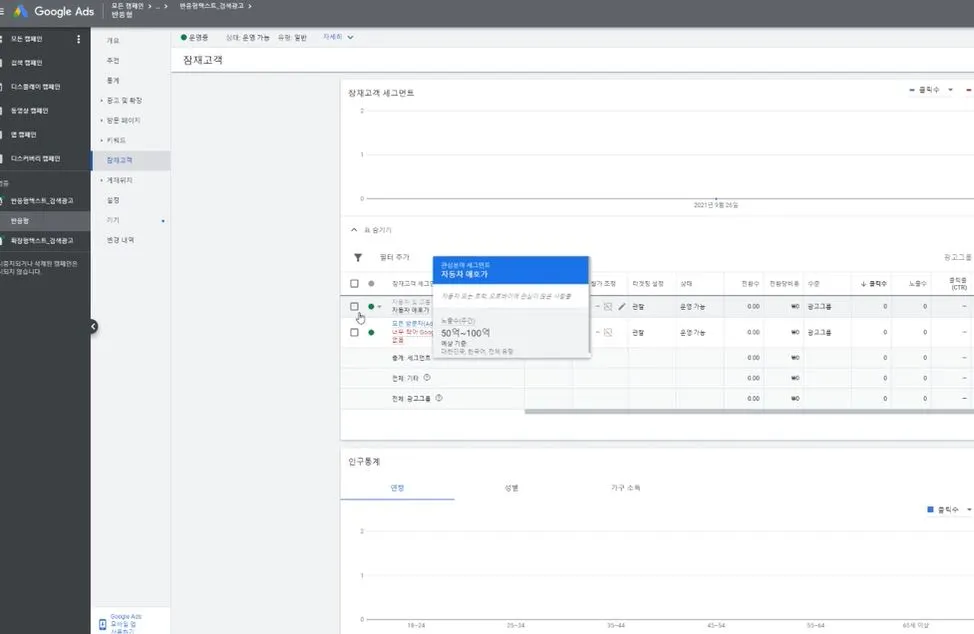Click the 디스플레이 캠페인 sidebar icon
Screen dimensions: 974x634
click(x=2, y=87)
